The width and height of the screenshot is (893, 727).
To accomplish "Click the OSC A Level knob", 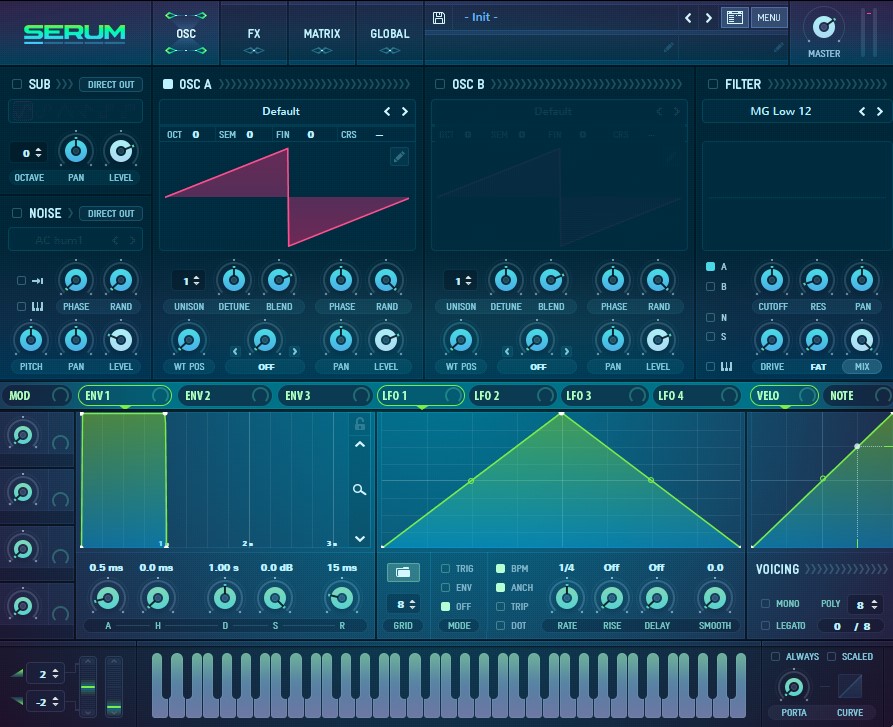I will 386,340.
